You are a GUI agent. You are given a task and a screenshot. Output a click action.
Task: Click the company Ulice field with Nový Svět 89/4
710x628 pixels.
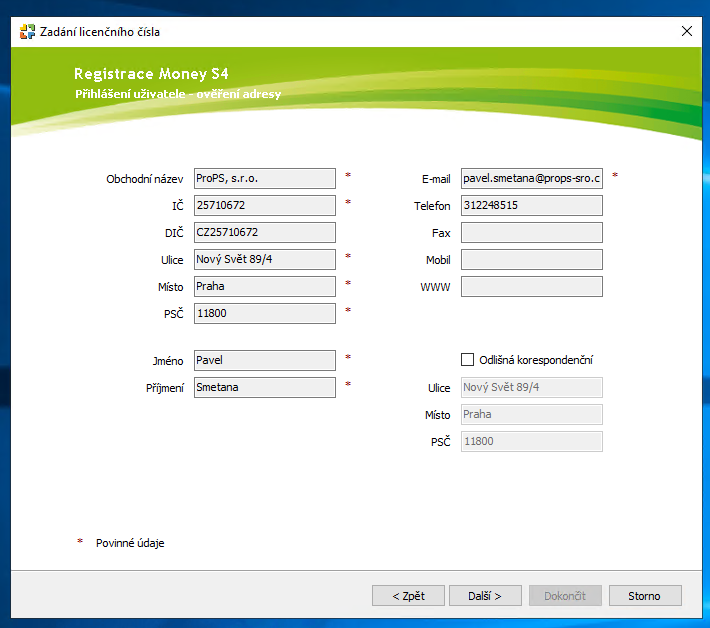(264, 260)
